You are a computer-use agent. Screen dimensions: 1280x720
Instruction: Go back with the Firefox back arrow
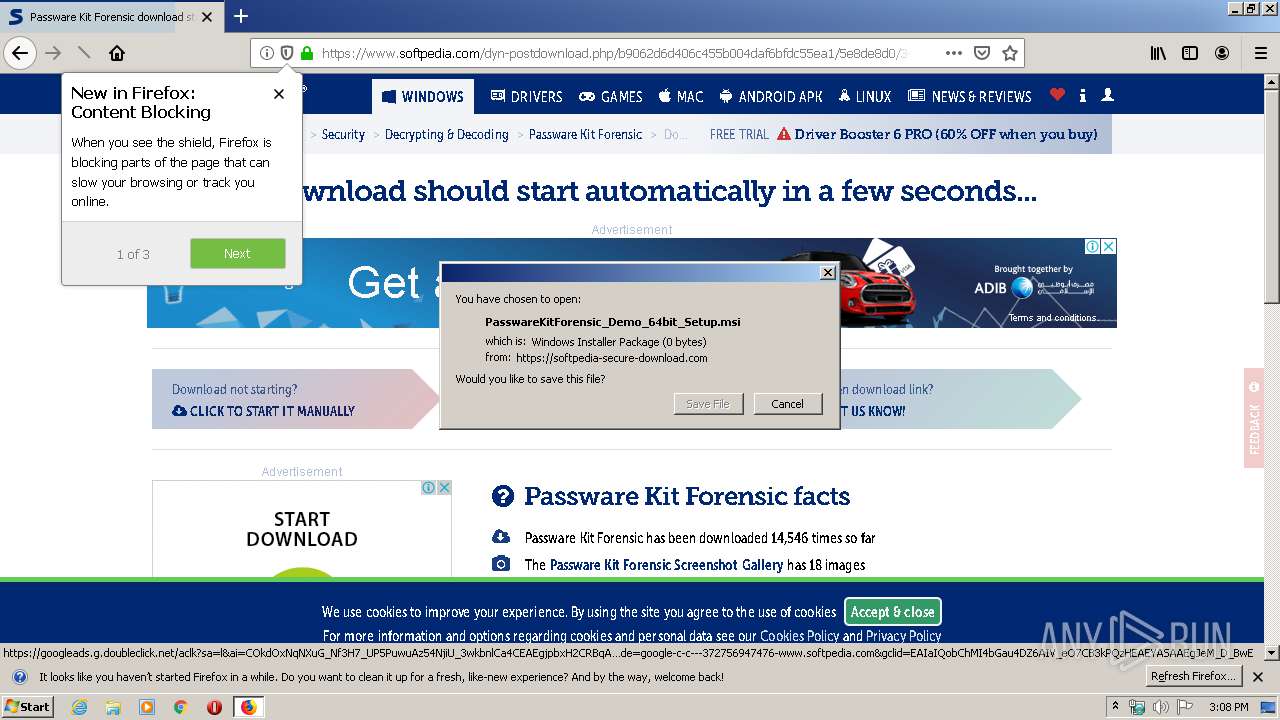click(20, 53)
